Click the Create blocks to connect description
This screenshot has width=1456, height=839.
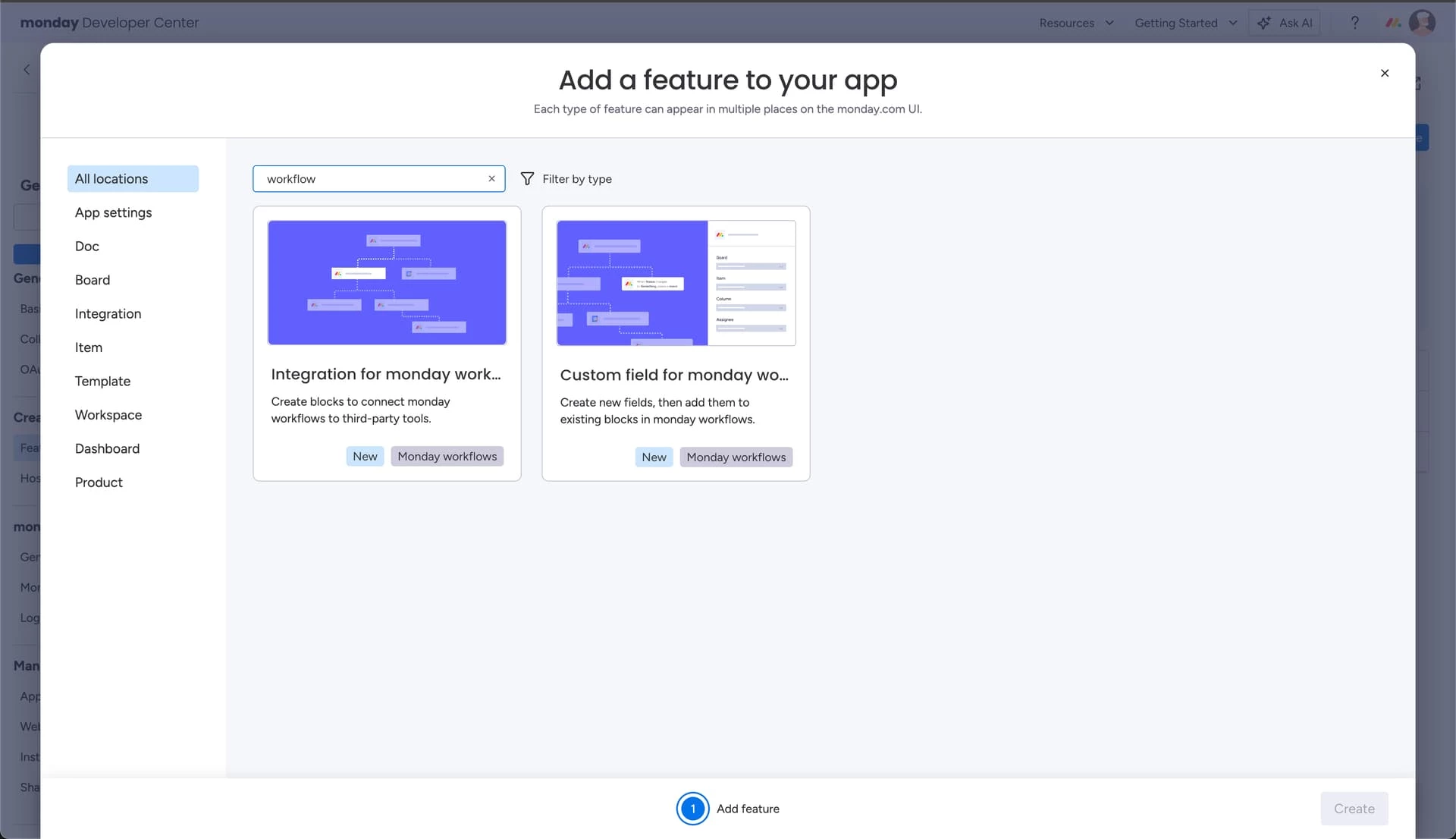pos(361,410)
